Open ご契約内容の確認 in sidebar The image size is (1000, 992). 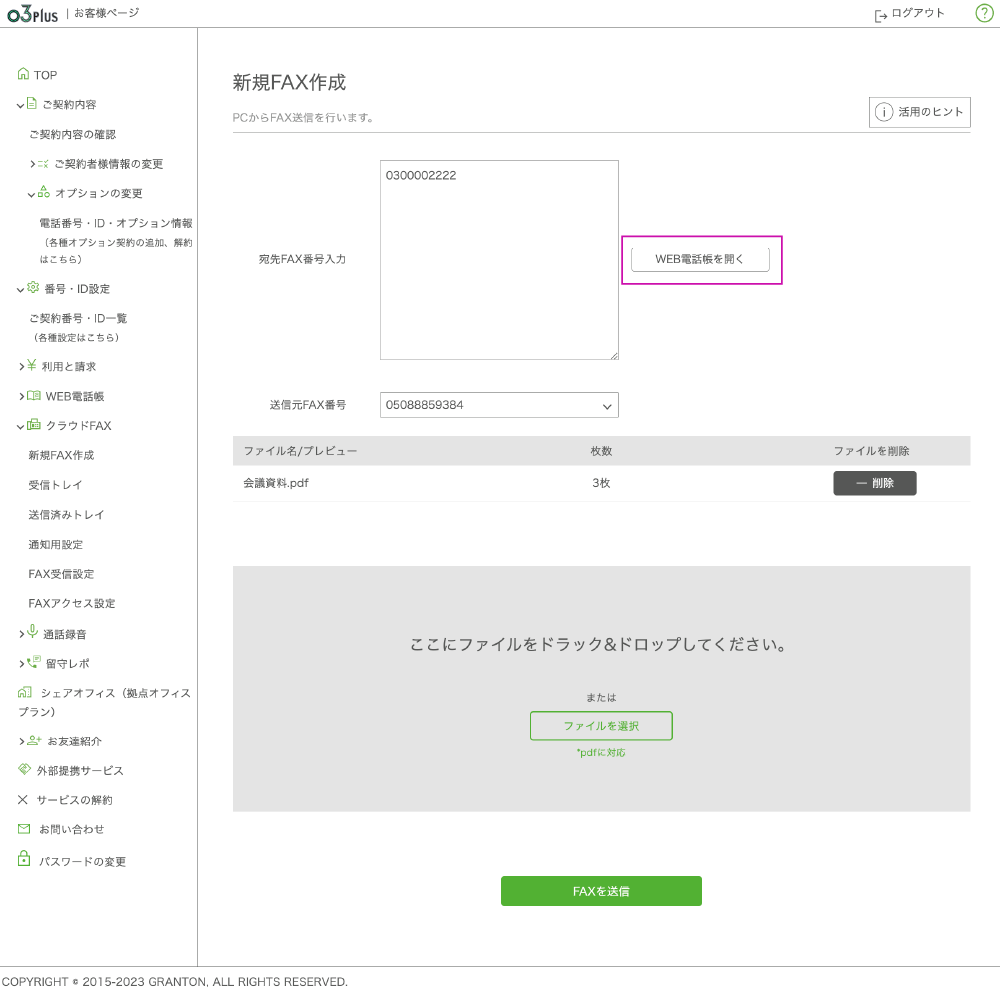(x=73, y=135)
